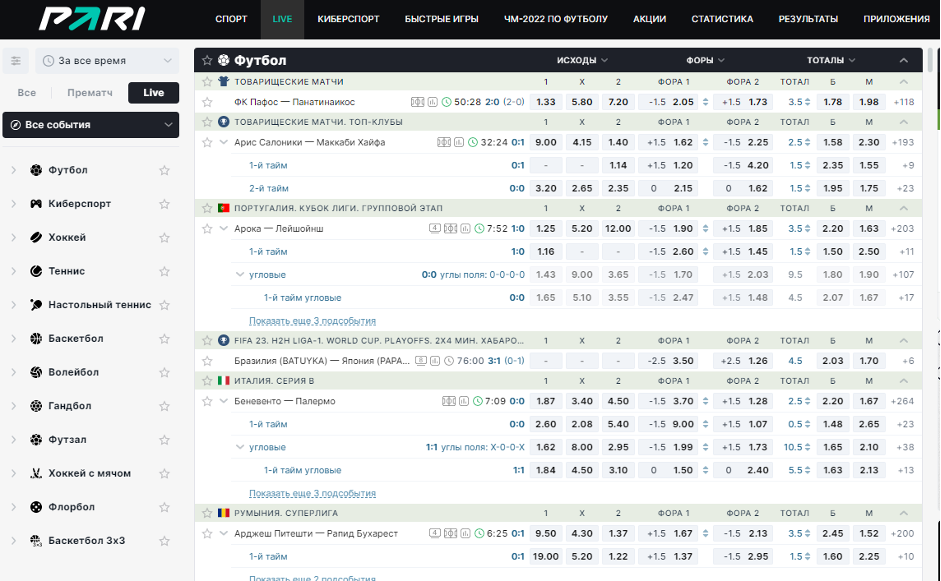The width and height of the screenshot is (941, 581).
Task: Star the ФК Пафос — Панатинаикос match
Action: pyautogui.click(x=208, y=102)
